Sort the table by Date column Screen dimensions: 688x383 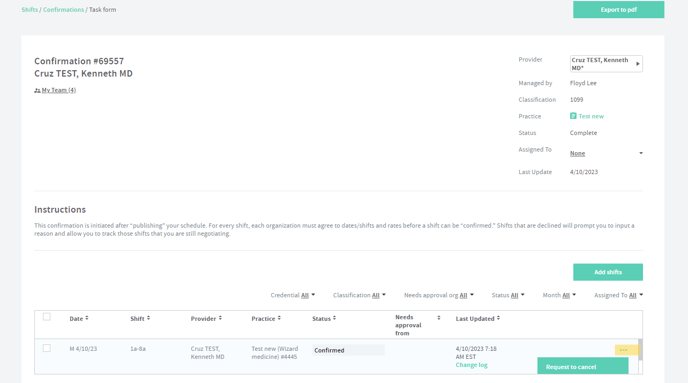79,319
